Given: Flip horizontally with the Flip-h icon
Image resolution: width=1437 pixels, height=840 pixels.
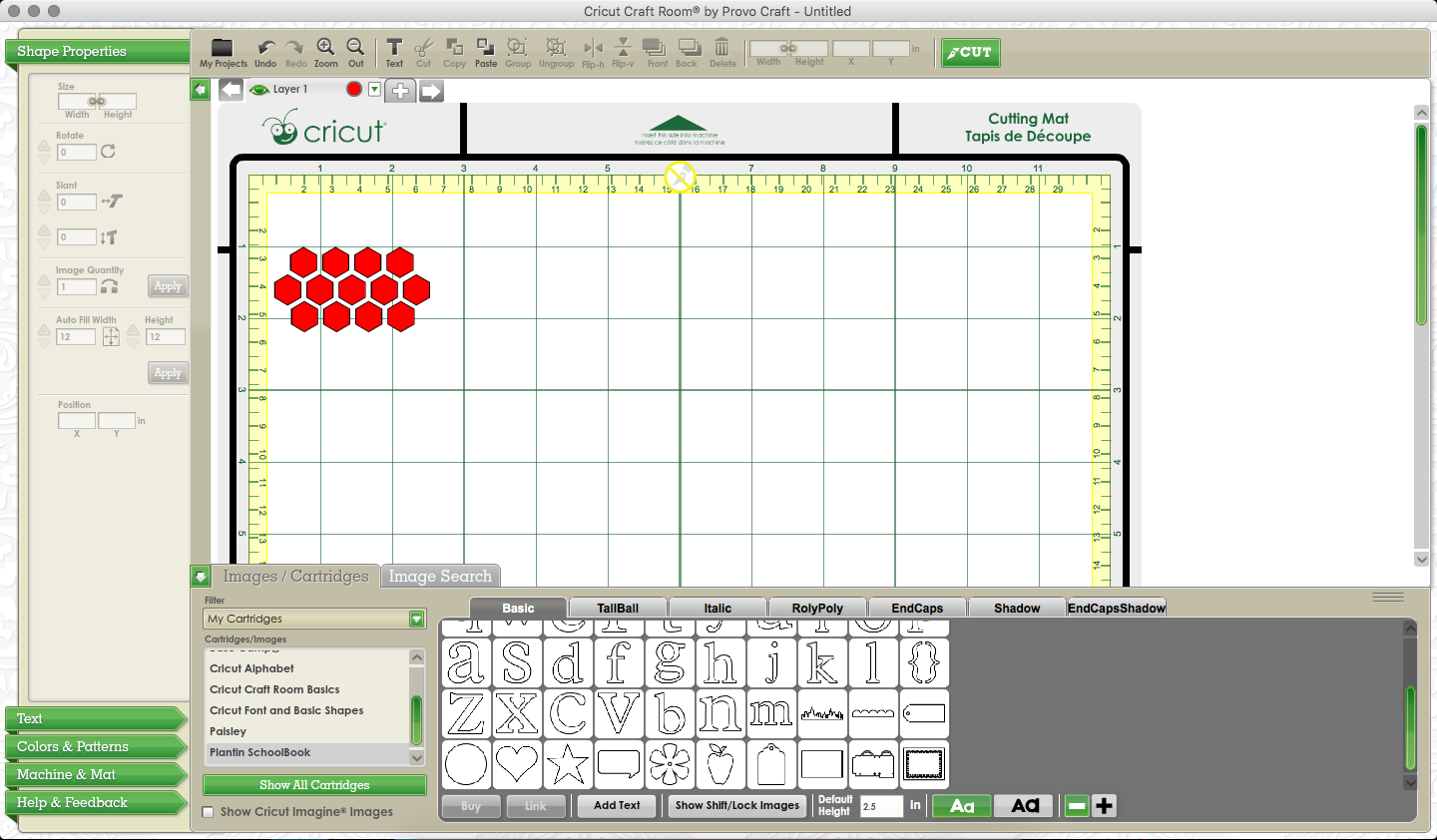Looking at the screenshot, I should [x=593, y=47].
